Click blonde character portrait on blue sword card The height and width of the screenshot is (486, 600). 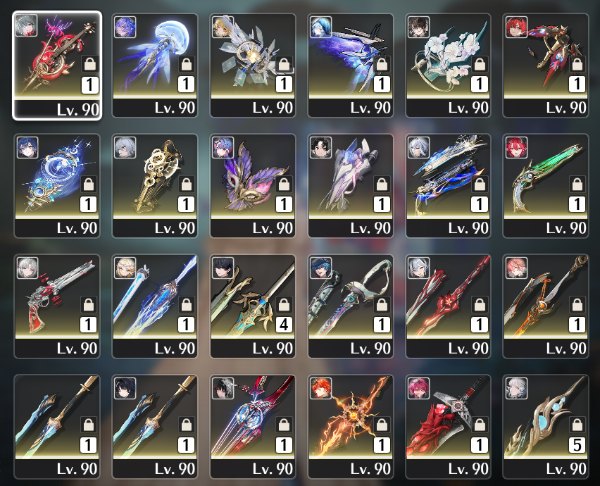click(125, 267)
